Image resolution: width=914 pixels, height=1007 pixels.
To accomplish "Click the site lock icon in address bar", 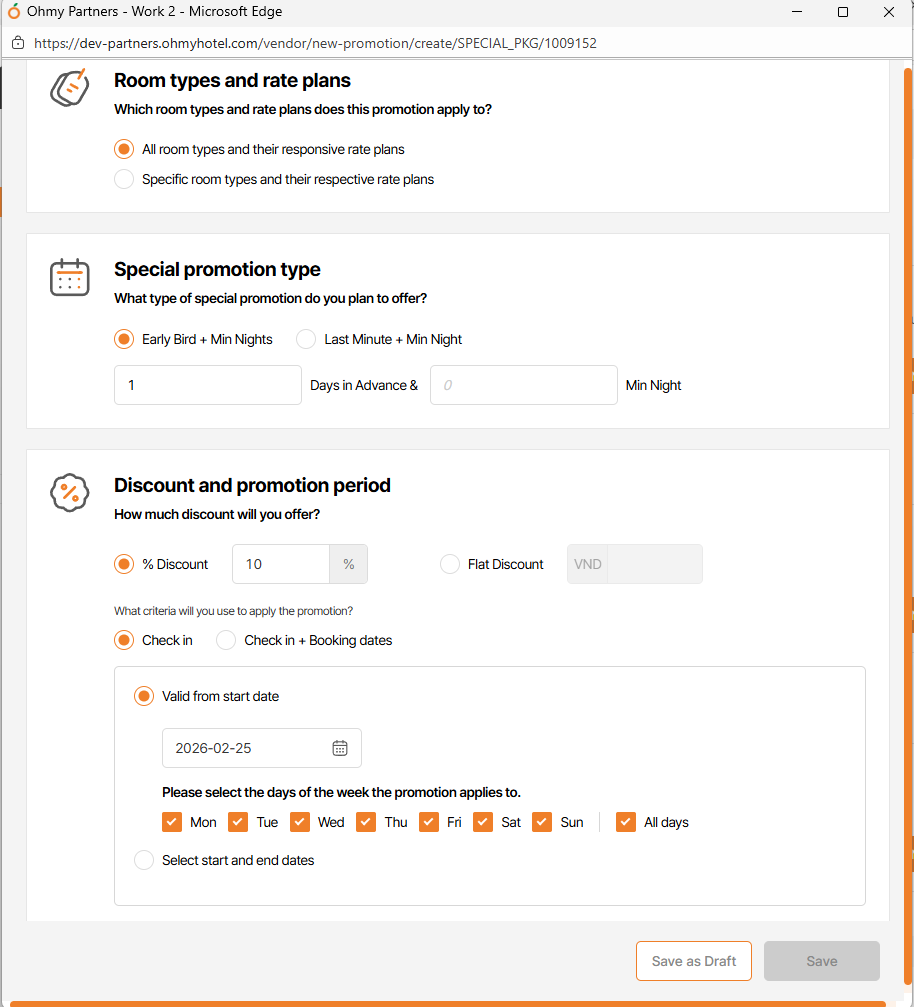I will pyautogui.click(x=18, y=43).
